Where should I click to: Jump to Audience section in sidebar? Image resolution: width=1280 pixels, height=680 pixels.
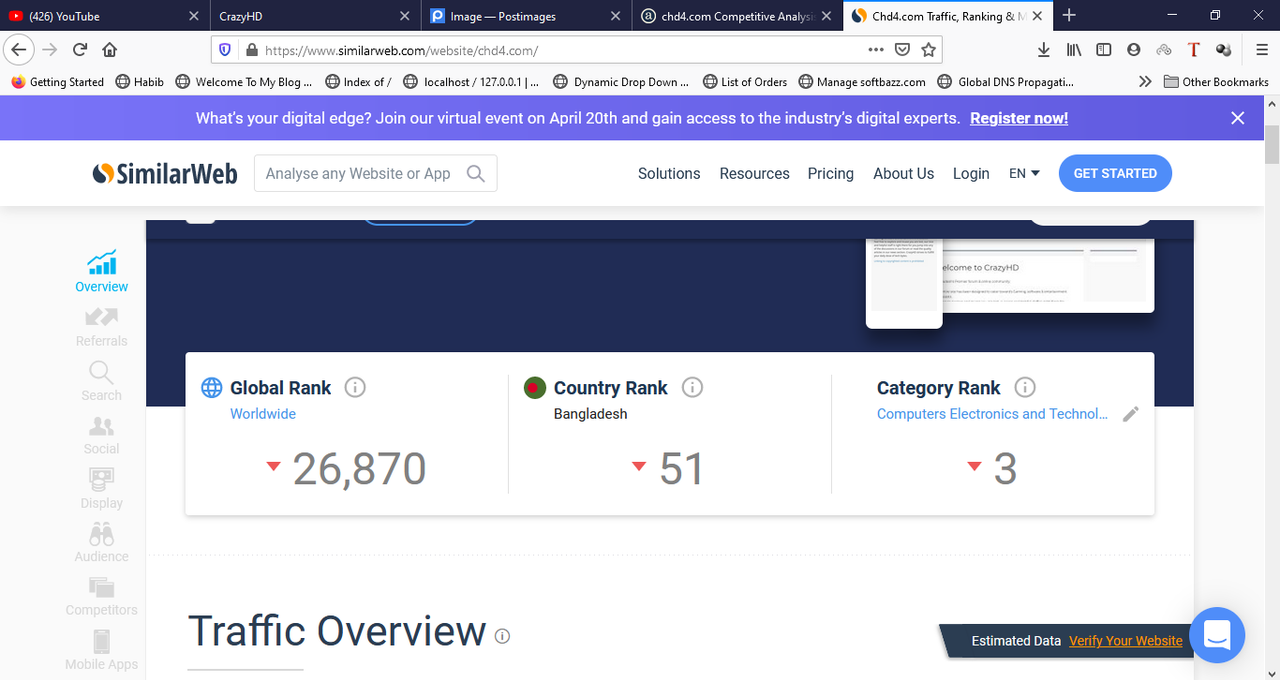click(101, 543)
